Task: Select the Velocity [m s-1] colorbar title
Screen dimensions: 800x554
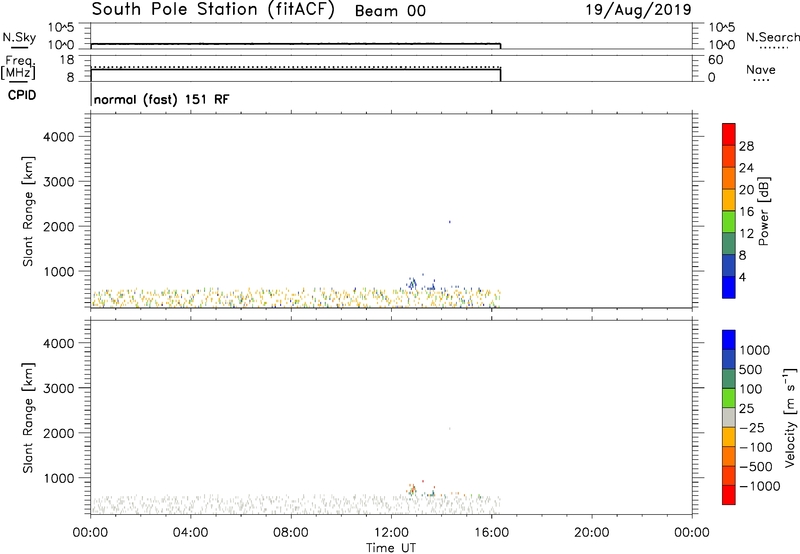Action: [x=790, y=417]
